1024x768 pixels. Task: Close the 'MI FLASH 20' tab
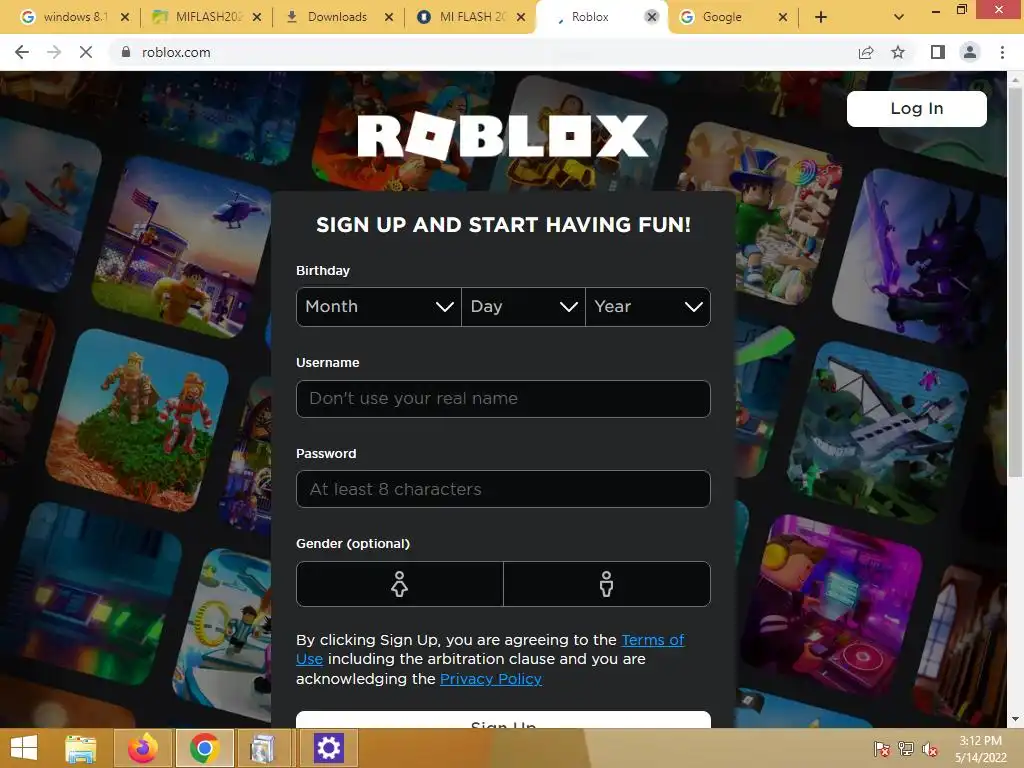click(x=520, y=18)
